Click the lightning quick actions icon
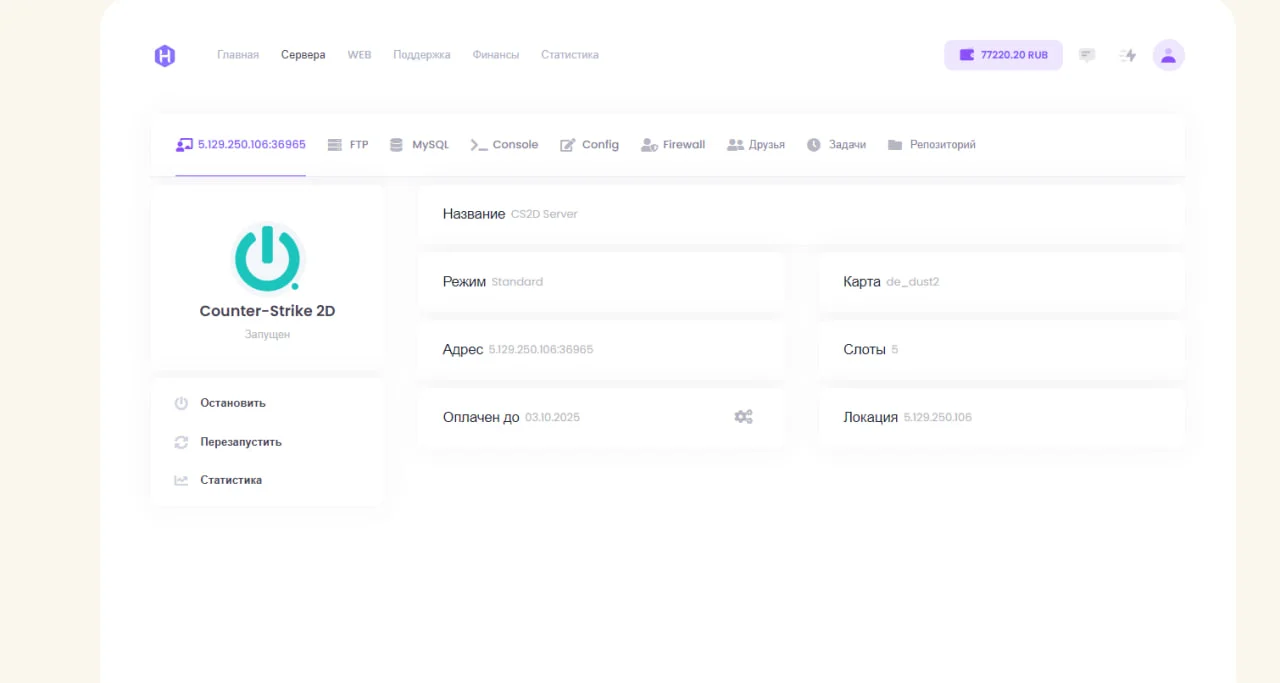Image resolution: width=1280 pixels, height=683 pixels. [1128, 55]
